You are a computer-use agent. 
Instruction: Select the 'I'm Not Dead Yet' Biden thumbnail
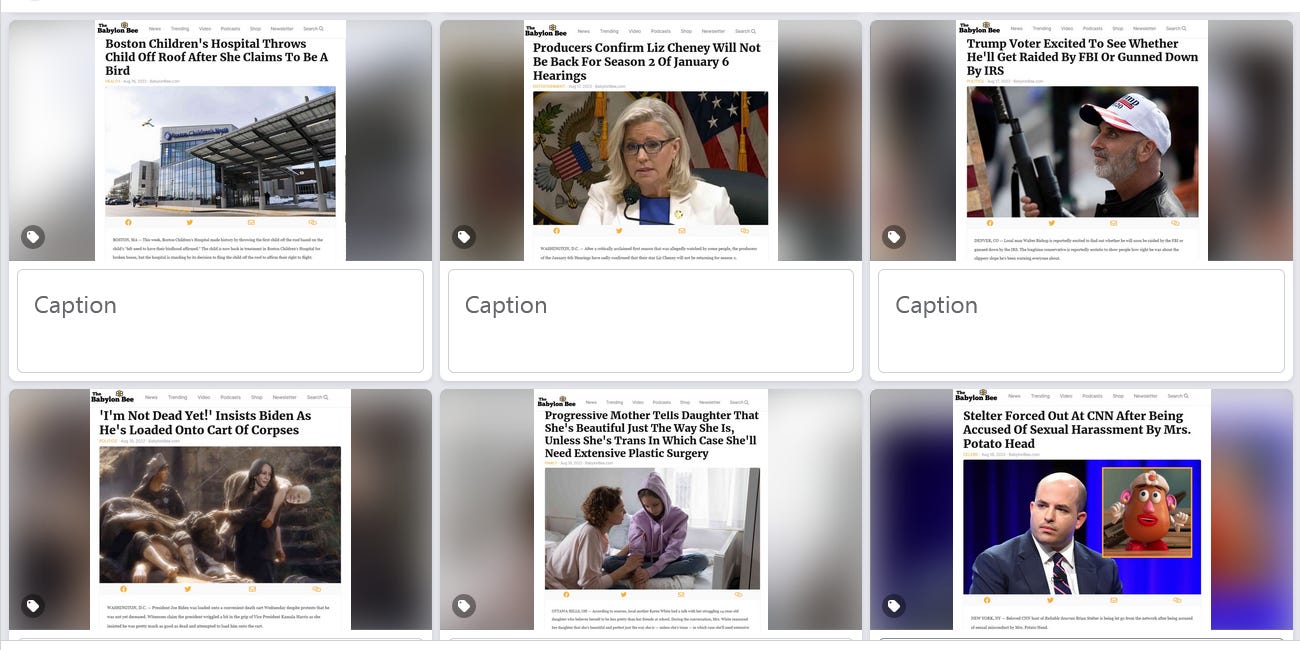click(220, 509)
